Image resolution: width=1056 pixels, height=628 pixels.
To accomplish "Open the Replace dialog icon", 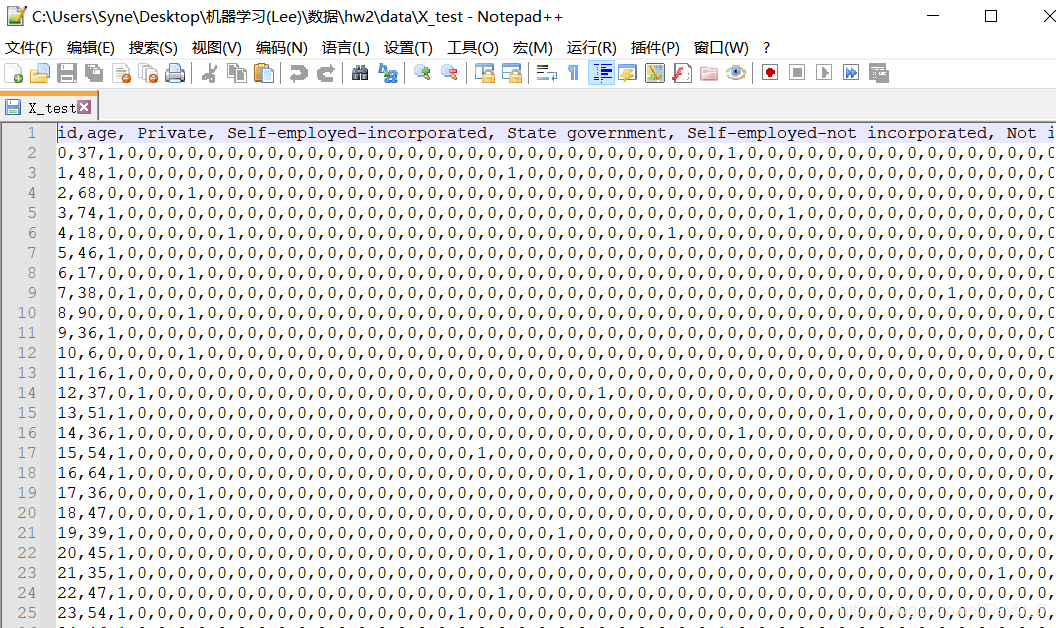I will coord(387,73).
